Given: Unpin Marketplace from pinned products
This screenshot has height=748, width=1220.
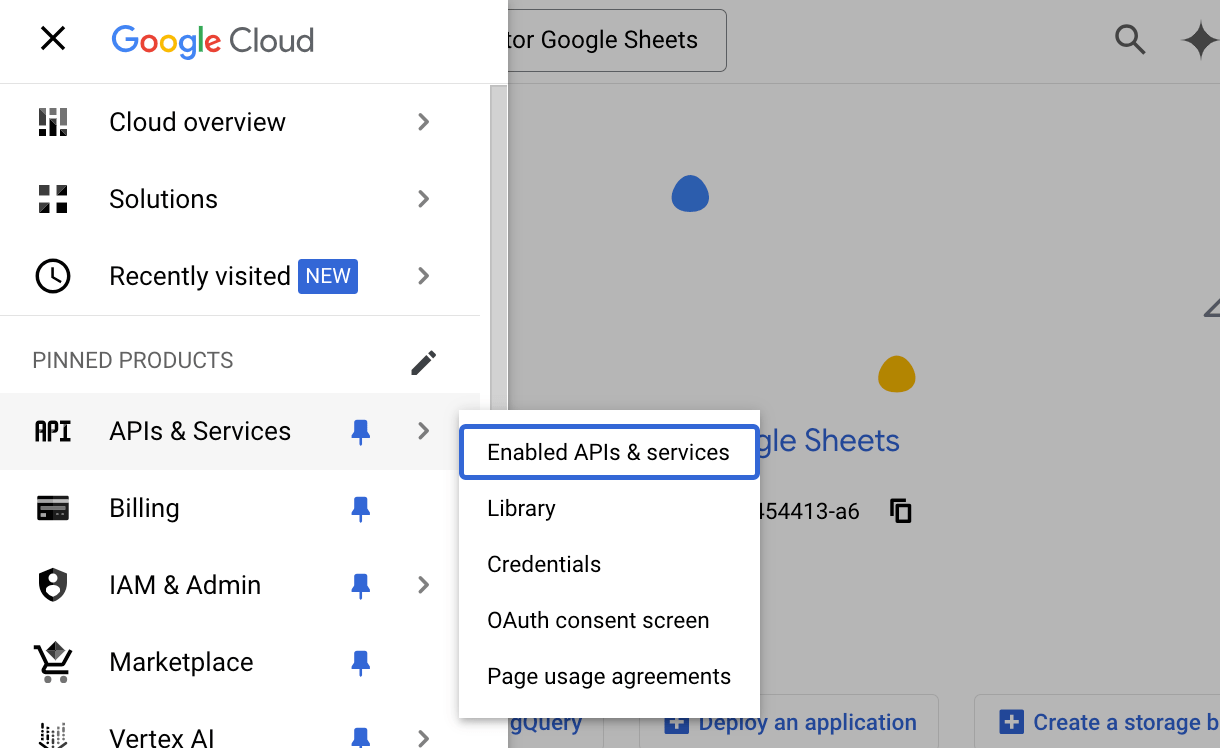Looking at the screenshot, I should pos(361,662).
